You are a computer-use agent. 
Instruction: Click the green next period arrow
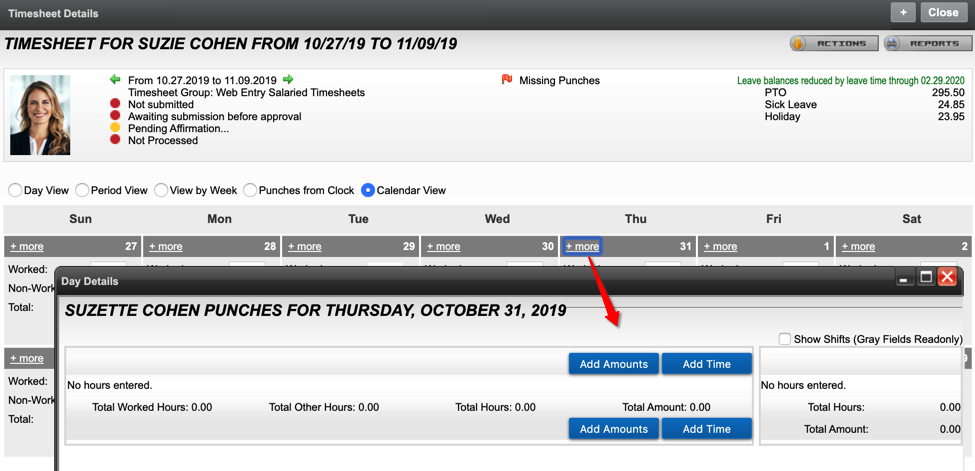(288, 80)
